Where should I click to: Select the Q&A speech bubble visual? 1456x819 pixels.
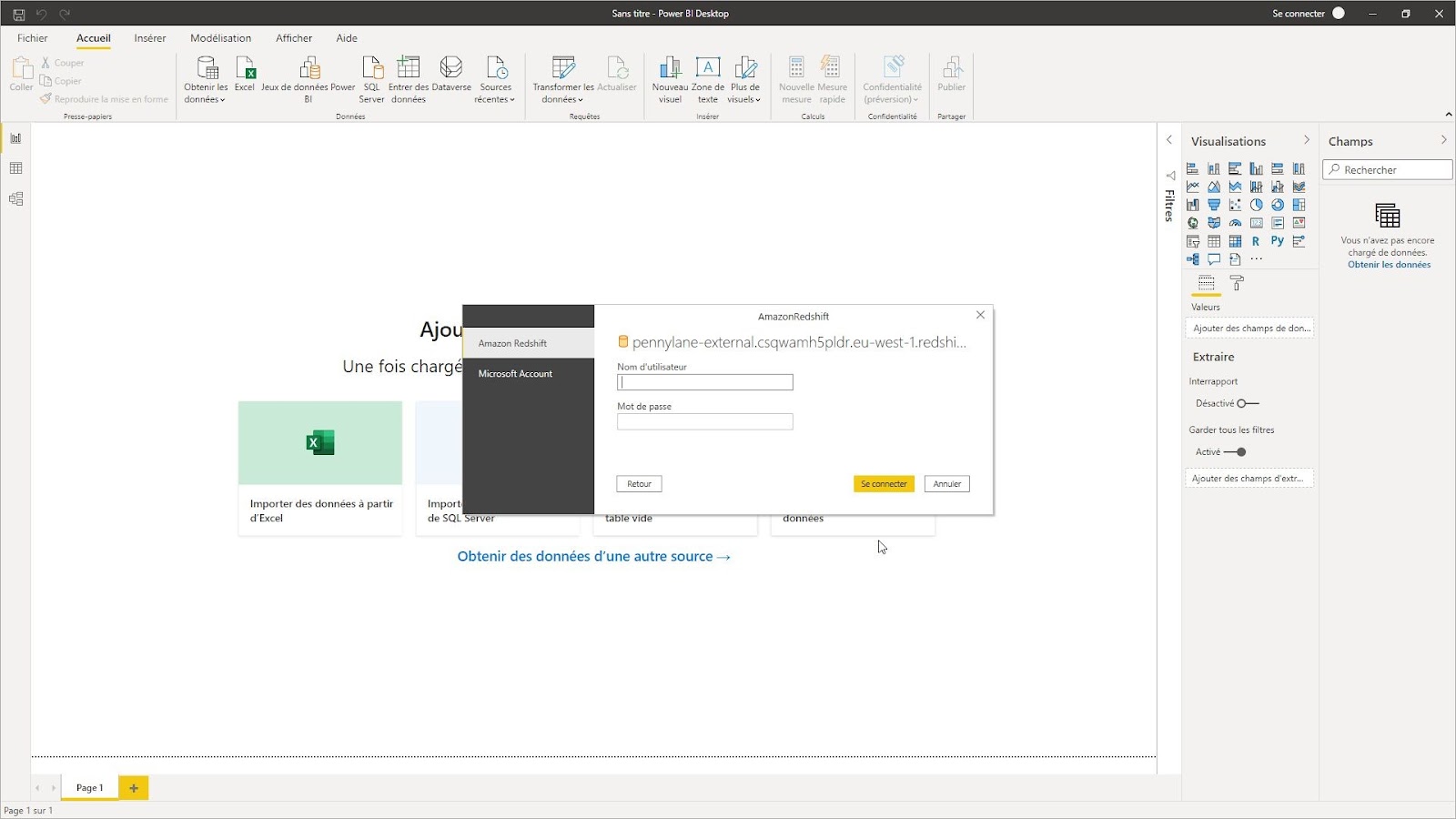(x=1214, y=259)
